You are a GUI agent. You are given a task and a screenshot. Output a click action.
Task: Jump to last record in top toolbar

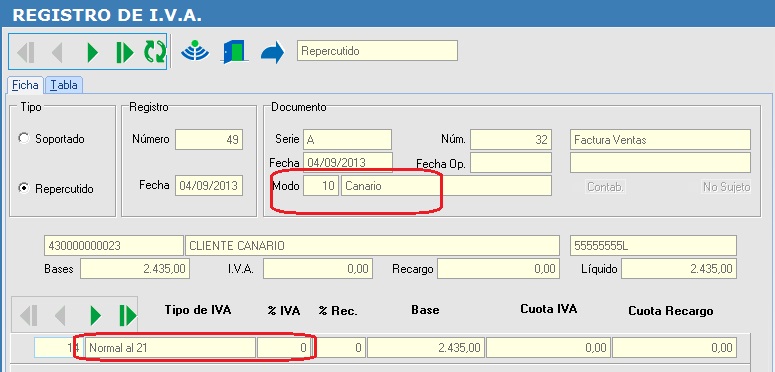point(125,52)
